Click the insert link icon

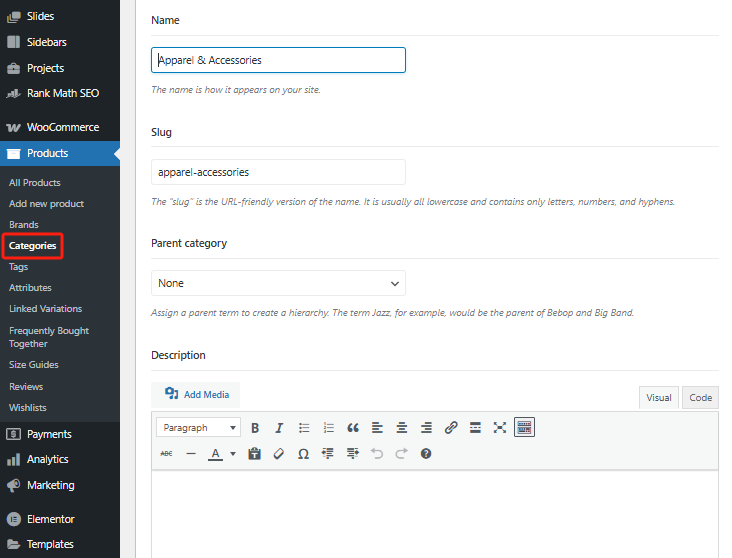pos(451,428)
